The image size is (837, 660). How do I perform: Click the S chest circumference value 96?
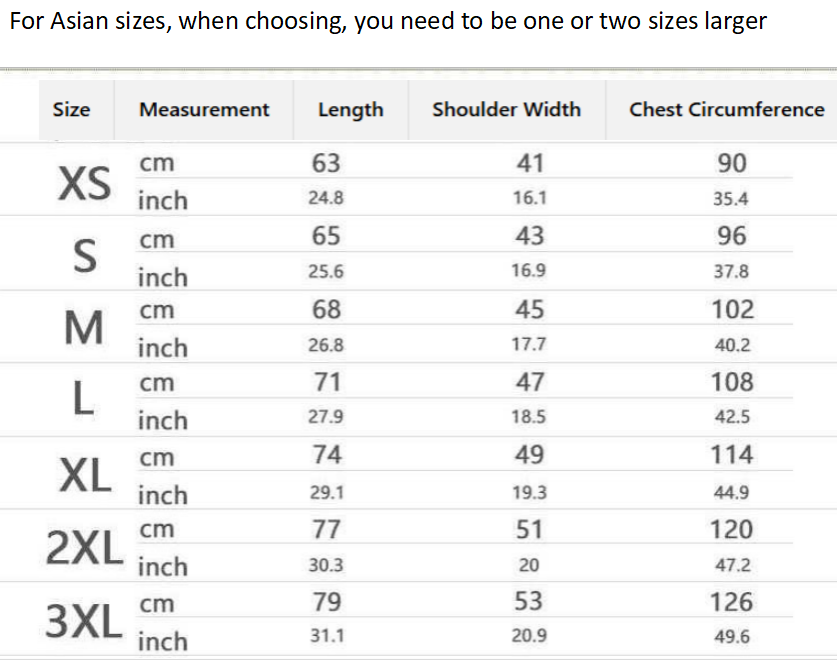coord(732,236)
